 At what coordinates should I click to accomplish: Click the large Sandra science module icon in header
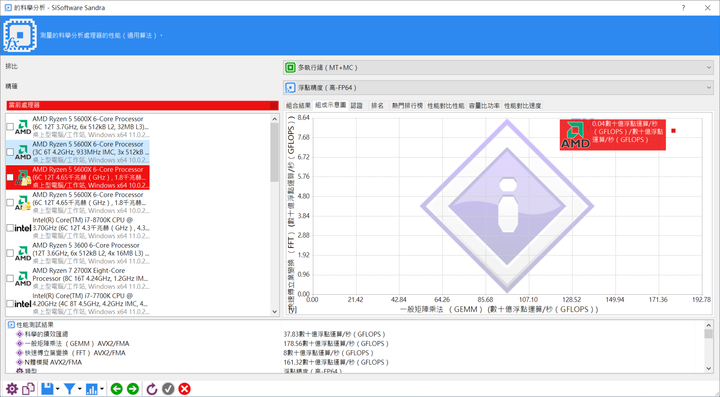click(20, 35)
